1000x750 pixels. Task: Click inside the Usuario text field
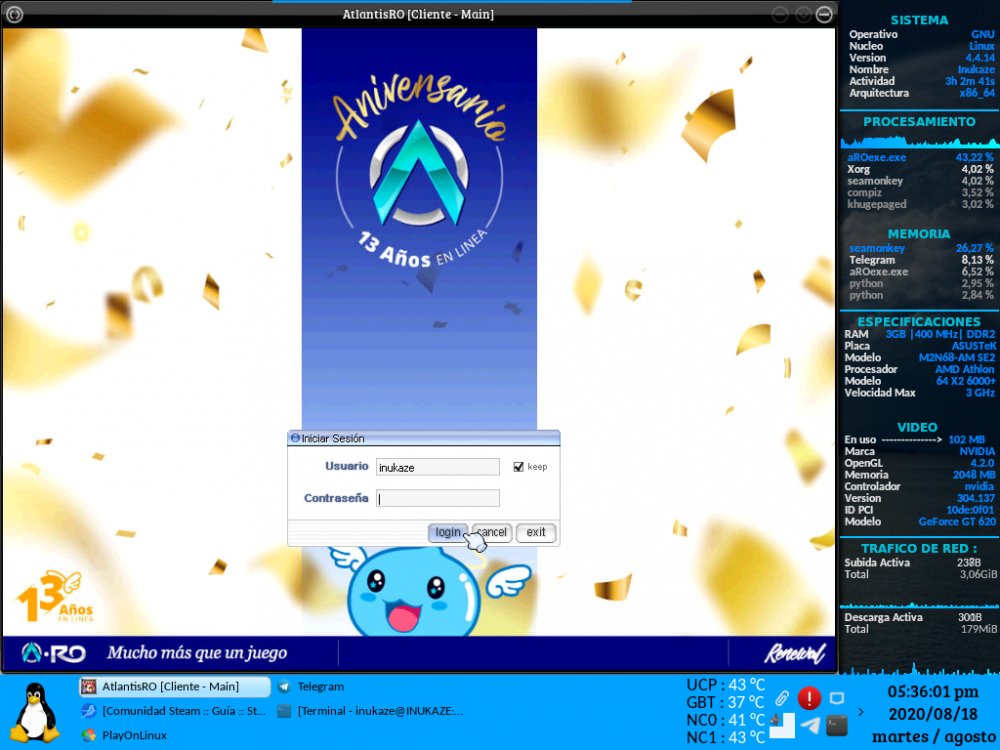pos(437,466)
